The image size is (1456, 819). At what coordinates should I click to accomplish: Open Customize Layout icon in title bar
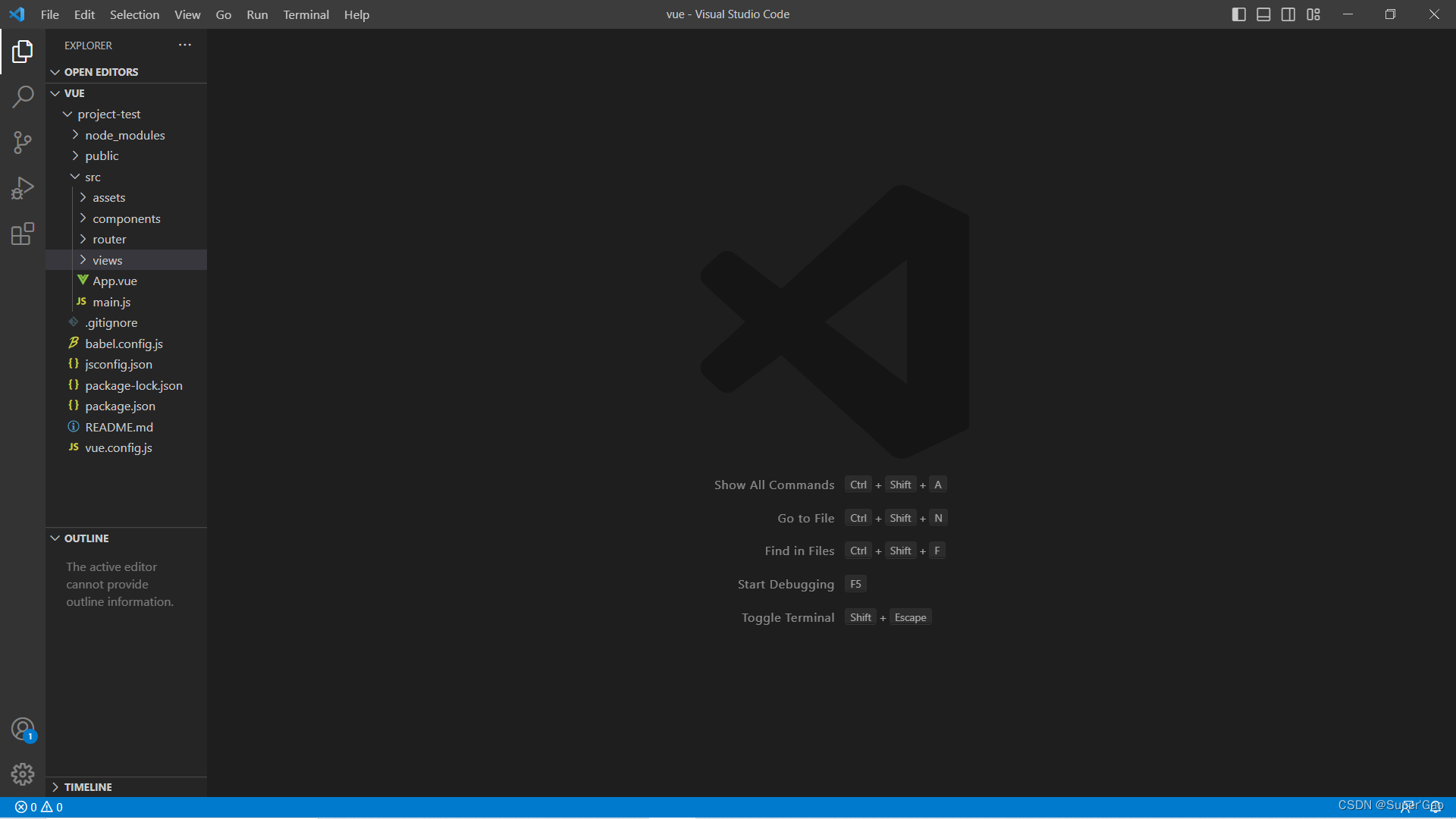click(1313, 14)
